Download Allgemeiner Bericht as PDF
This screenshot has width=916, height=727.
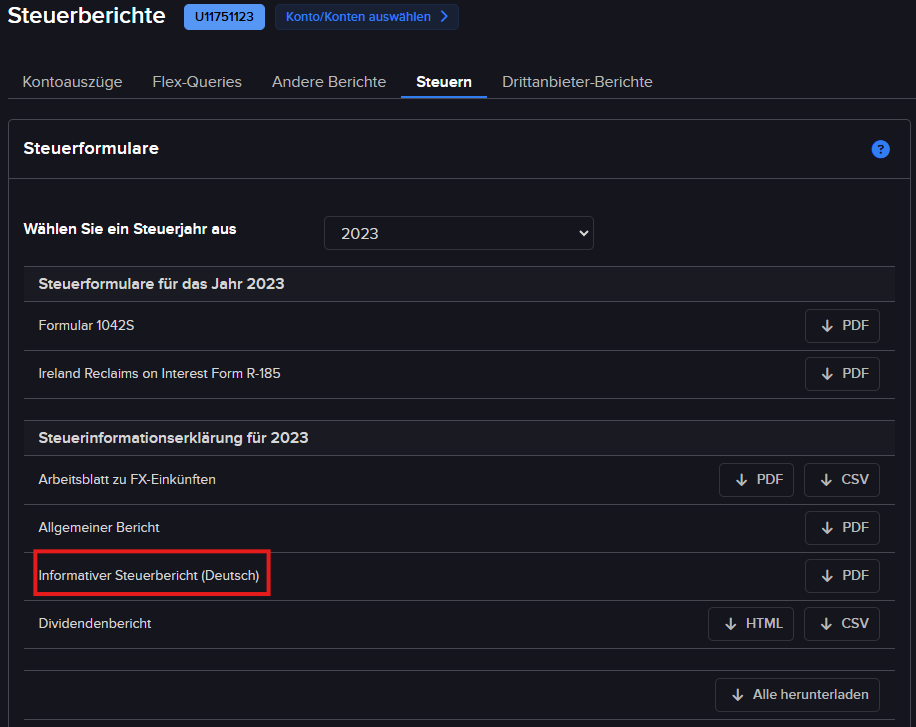842,528
